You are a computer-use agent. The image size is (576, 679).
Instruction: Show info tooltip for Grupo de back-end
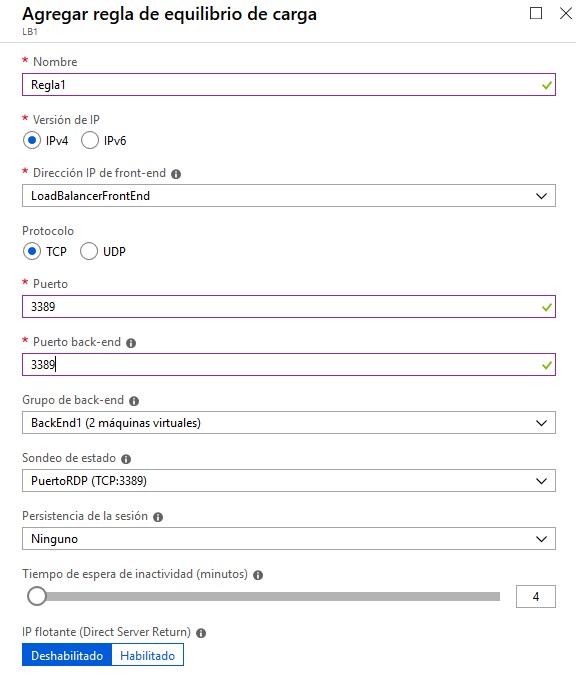point(134,401)
